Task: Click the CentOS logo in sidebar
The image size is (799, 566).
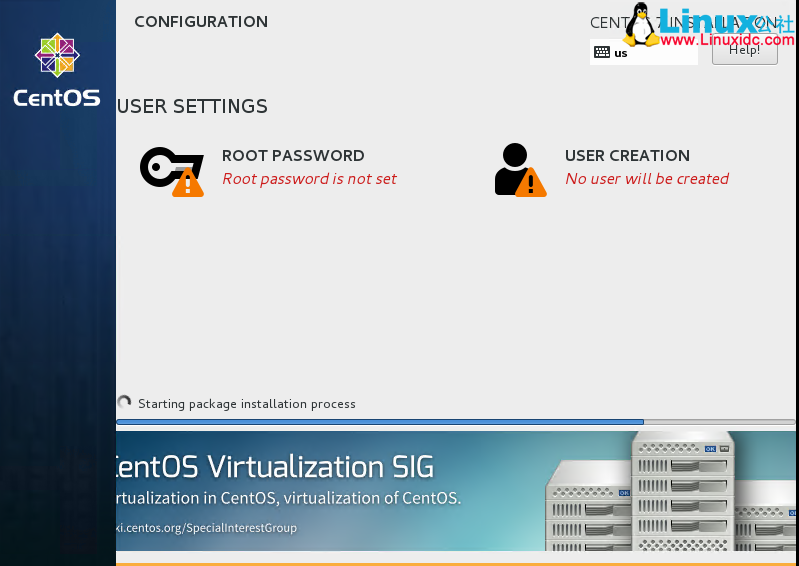Action: (57, 70)
